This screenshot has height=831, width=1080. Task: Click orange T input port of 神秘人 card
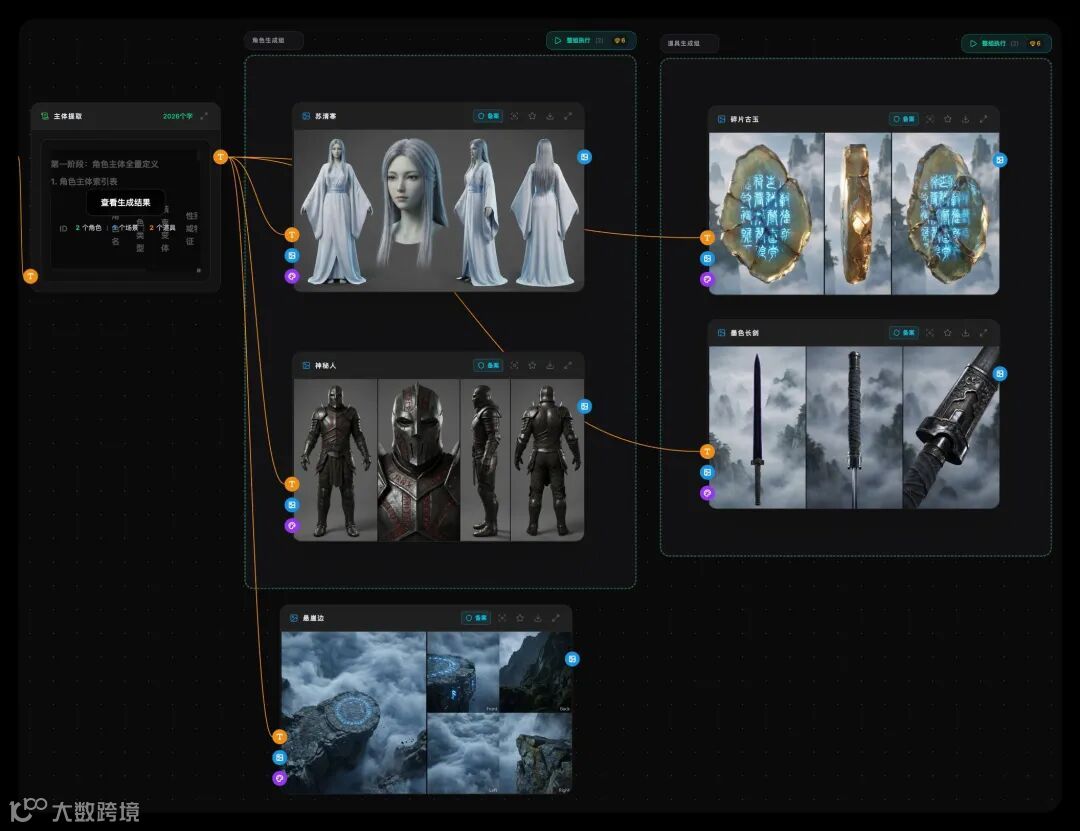click(292, 484)
